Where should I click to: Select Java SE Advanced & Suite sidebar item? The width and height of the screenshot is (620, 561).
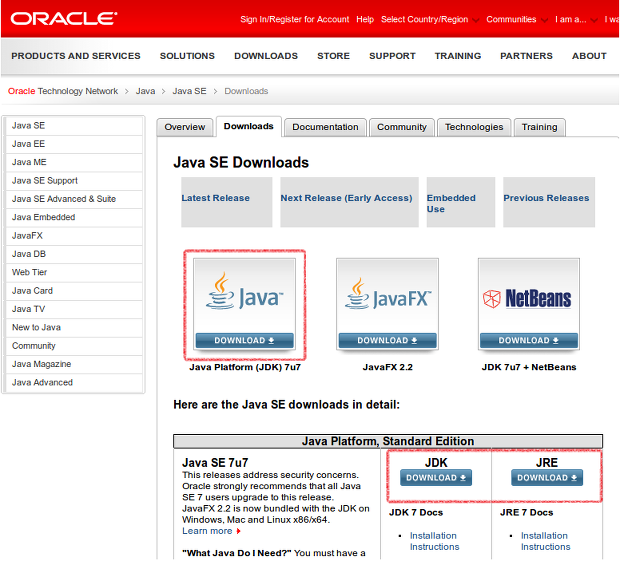pos(74,199)
